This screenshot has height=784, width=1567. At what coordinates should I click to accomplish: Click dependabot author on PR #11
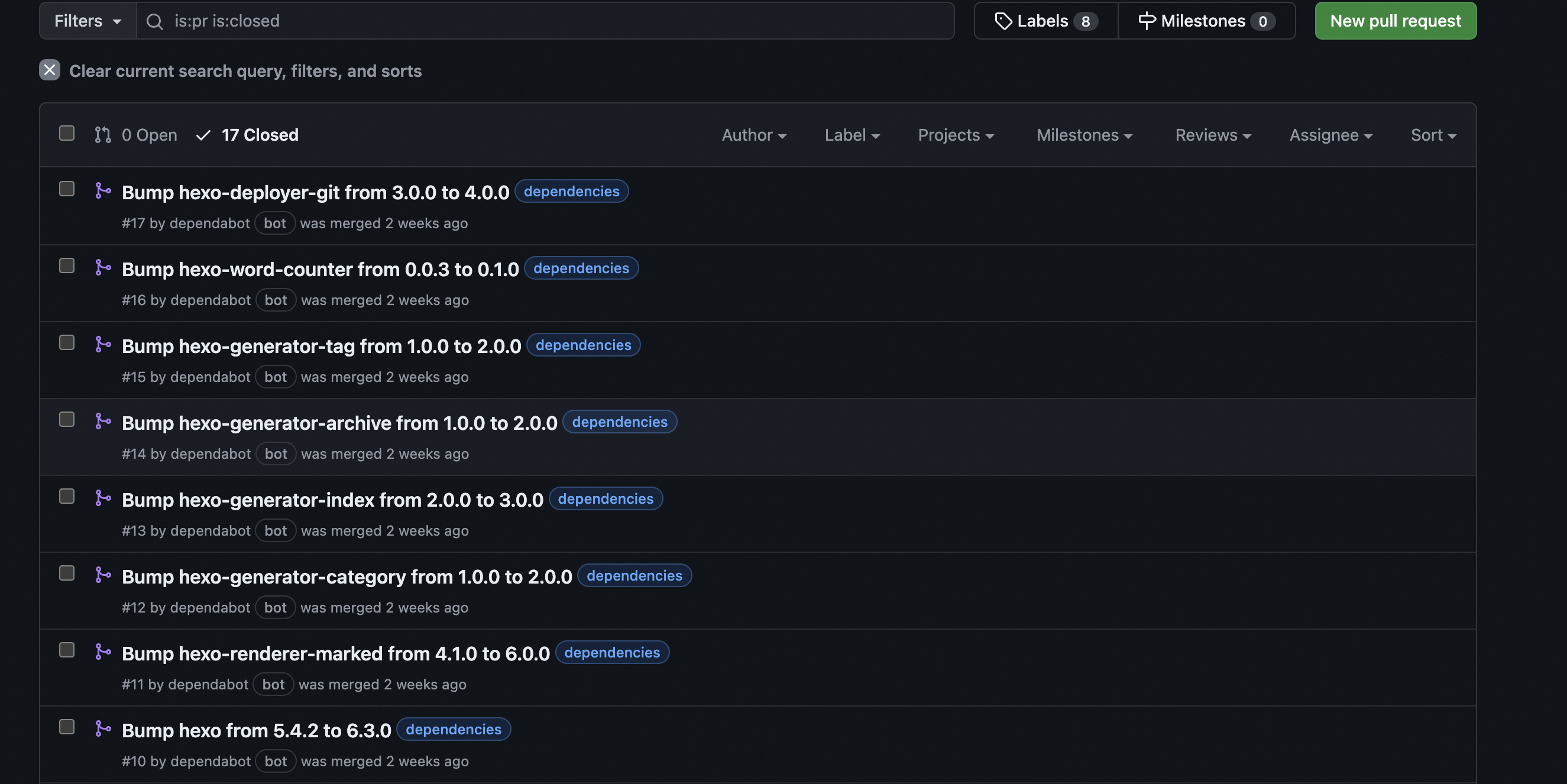(x=208, y=684)
